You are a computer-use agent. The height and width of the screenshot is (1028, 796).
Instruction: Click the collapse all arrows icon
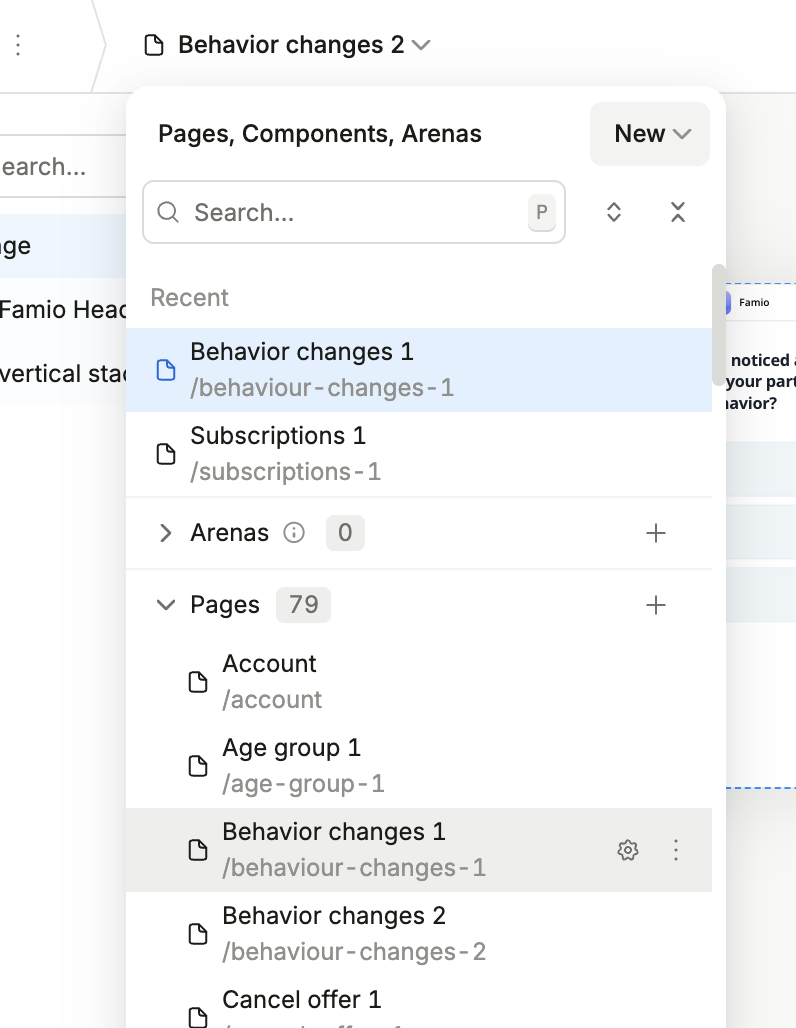[678, 212]
